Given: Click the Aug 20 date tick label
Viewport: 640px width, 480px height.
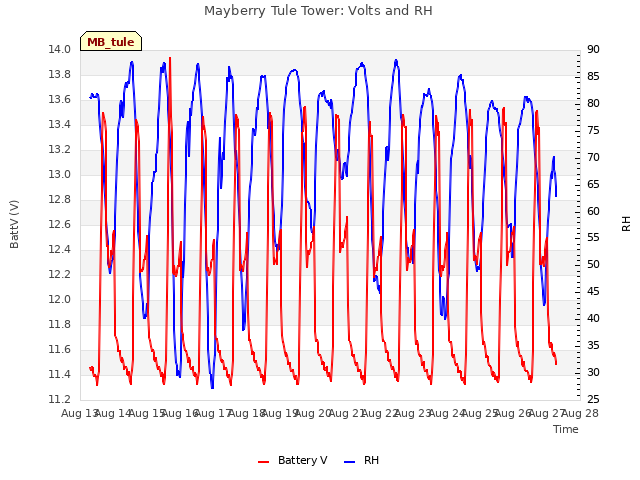Looking at the screenshot, I should pos(313,413).
